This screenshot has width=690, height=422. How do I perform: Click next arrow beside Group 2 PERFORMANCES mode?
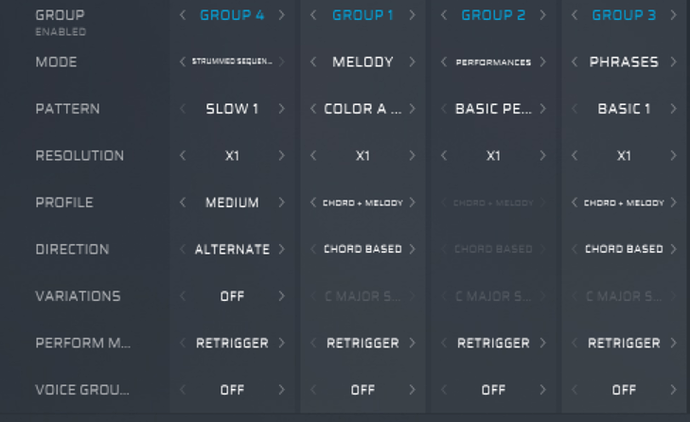point(543,62)
